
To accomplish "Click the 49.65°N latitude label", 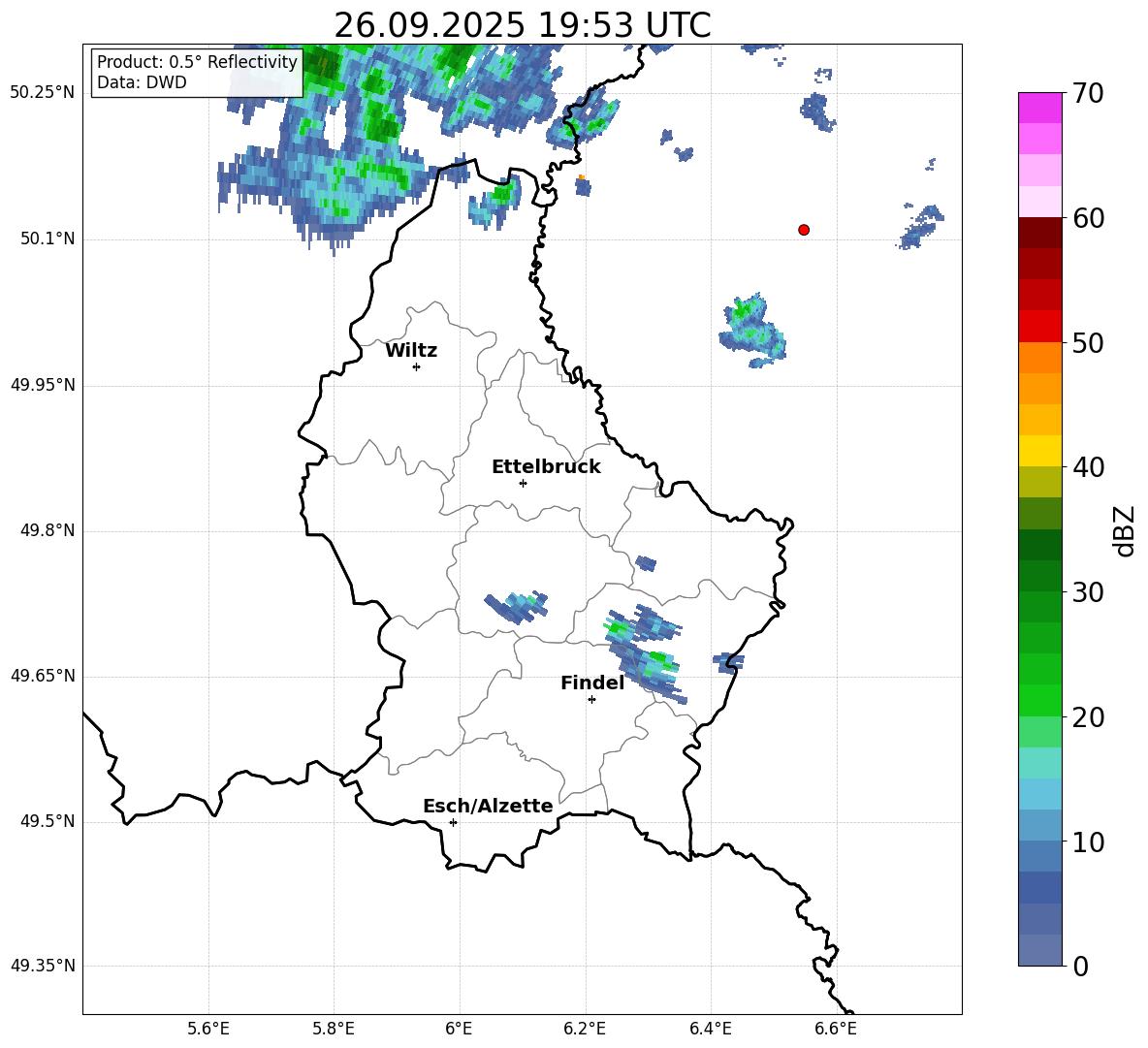I will point(43,676).
